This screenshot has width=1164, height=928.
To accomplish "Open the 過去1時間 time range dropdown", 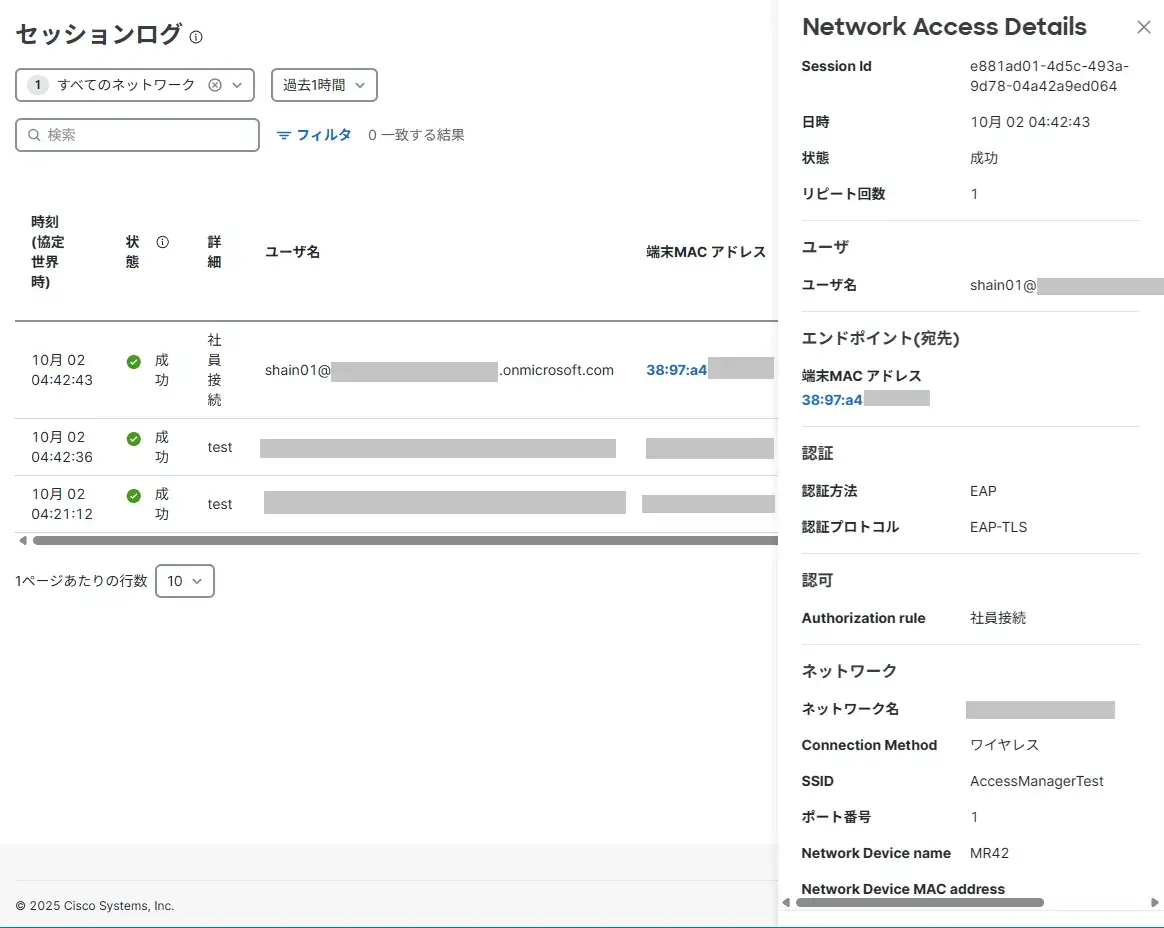I will coord(324,85).
